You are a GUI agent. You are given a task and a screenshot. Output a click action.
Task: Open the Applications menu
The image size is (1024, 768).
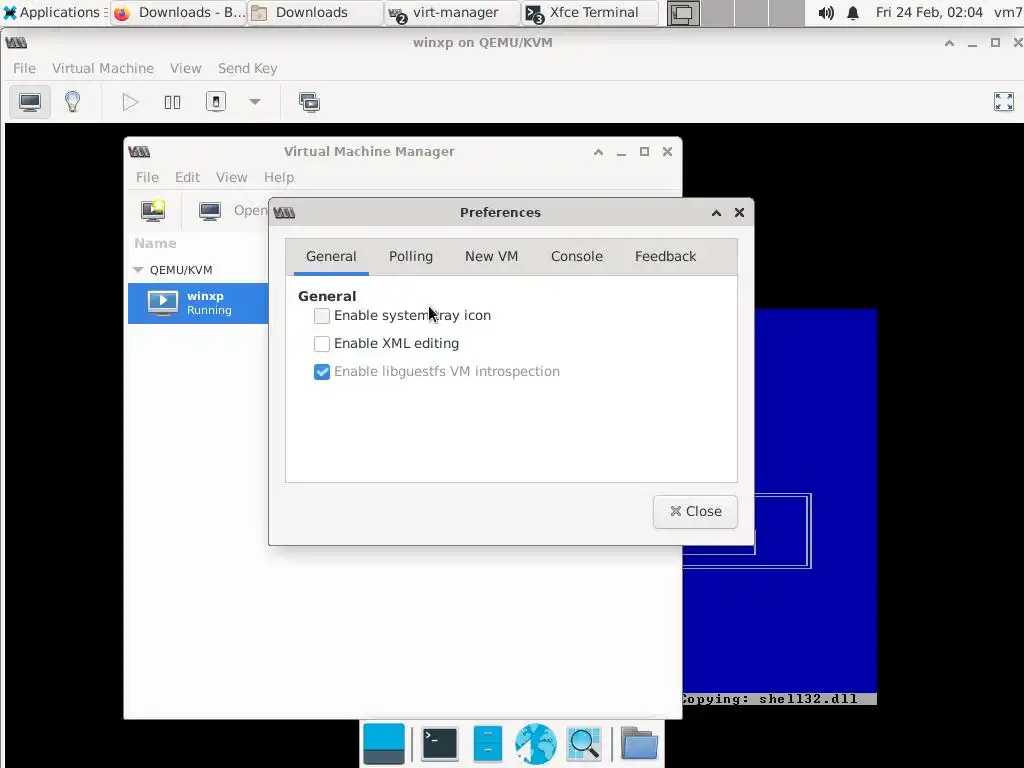[55, 12]
